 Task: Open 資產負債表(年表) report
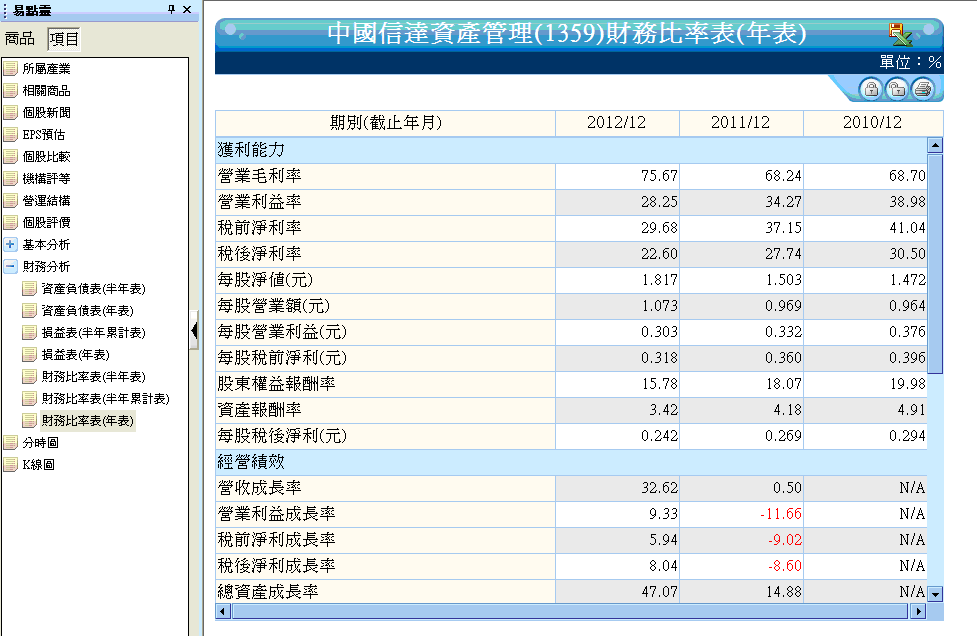(88, 310)
